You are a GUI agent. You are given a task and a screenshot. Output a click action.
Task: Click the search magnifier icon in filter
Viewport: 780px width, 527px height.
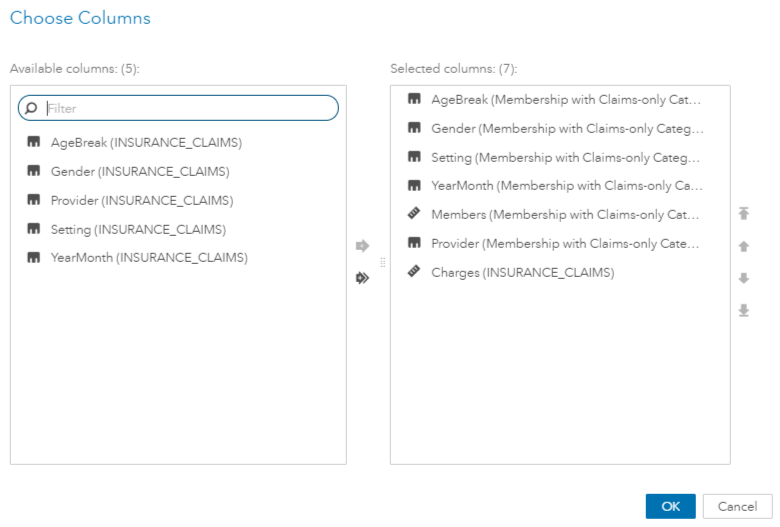(x=34, y=108)
